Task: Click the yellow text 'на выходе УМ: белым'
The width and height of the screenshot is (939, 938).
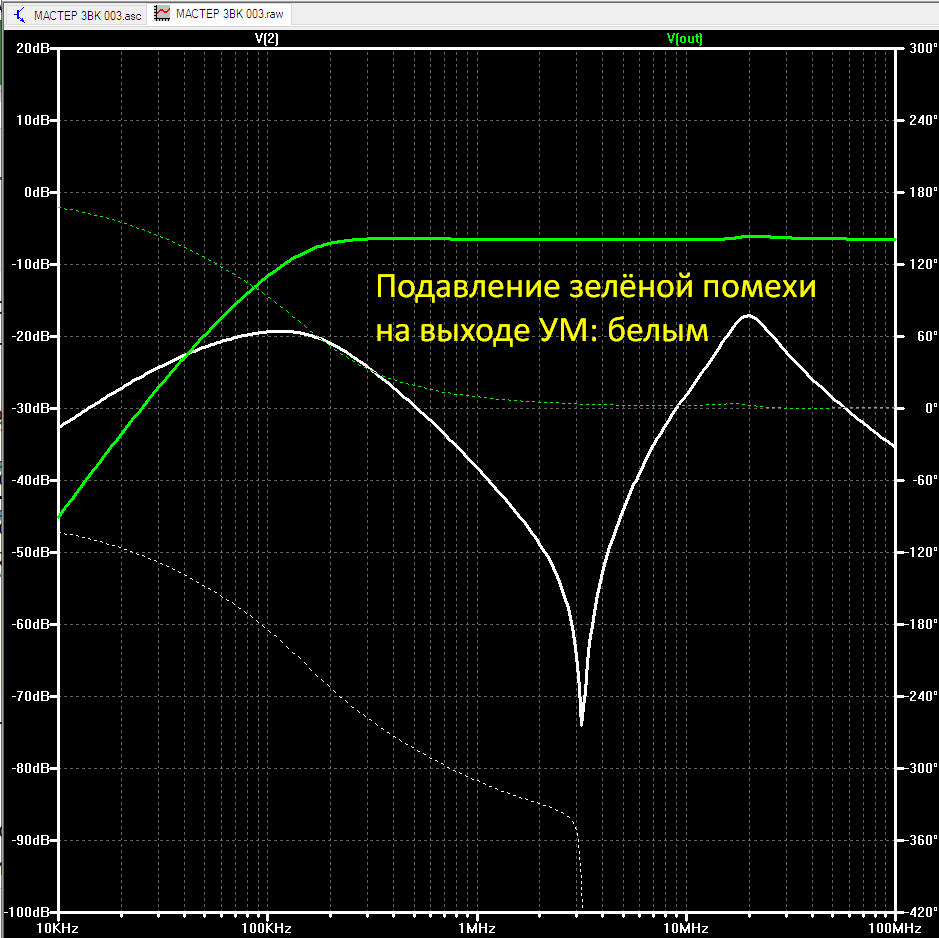Action: (x=542, y=331)
